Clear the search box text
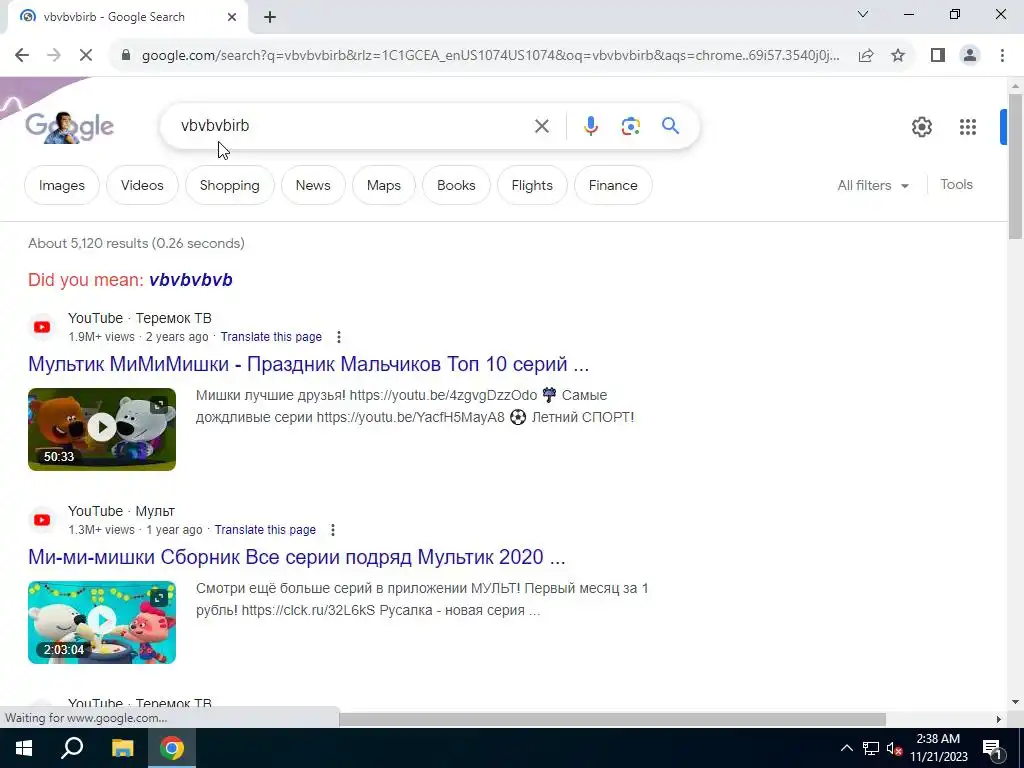1024x768 pixels. point(541,126)
